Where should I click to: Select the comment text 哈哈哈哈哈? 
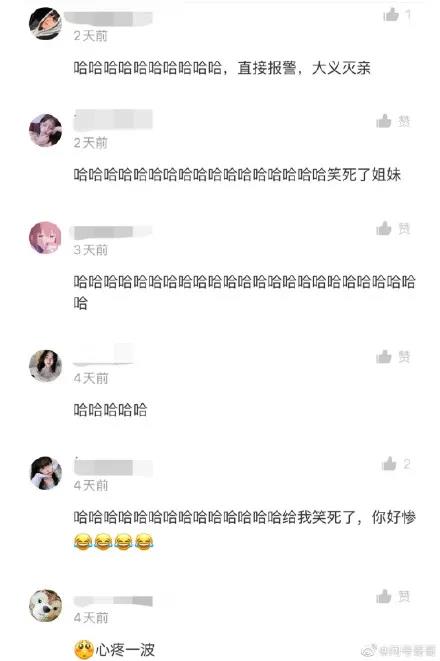tap(110, 409)
